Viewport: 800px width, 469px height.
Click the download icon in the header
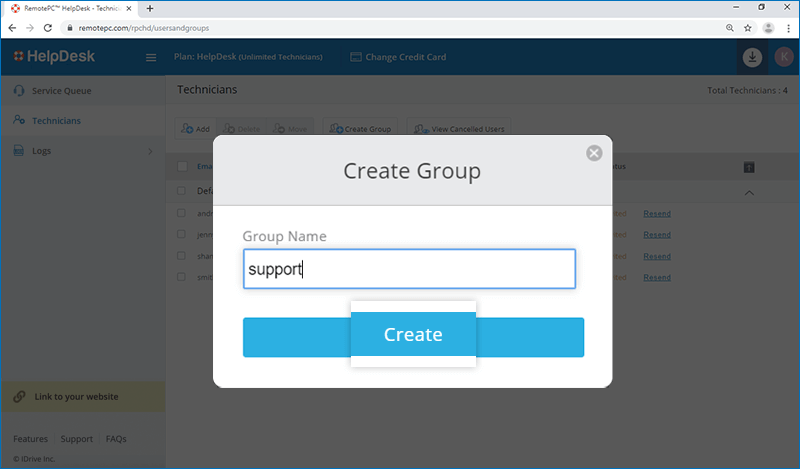coord(752,58)
